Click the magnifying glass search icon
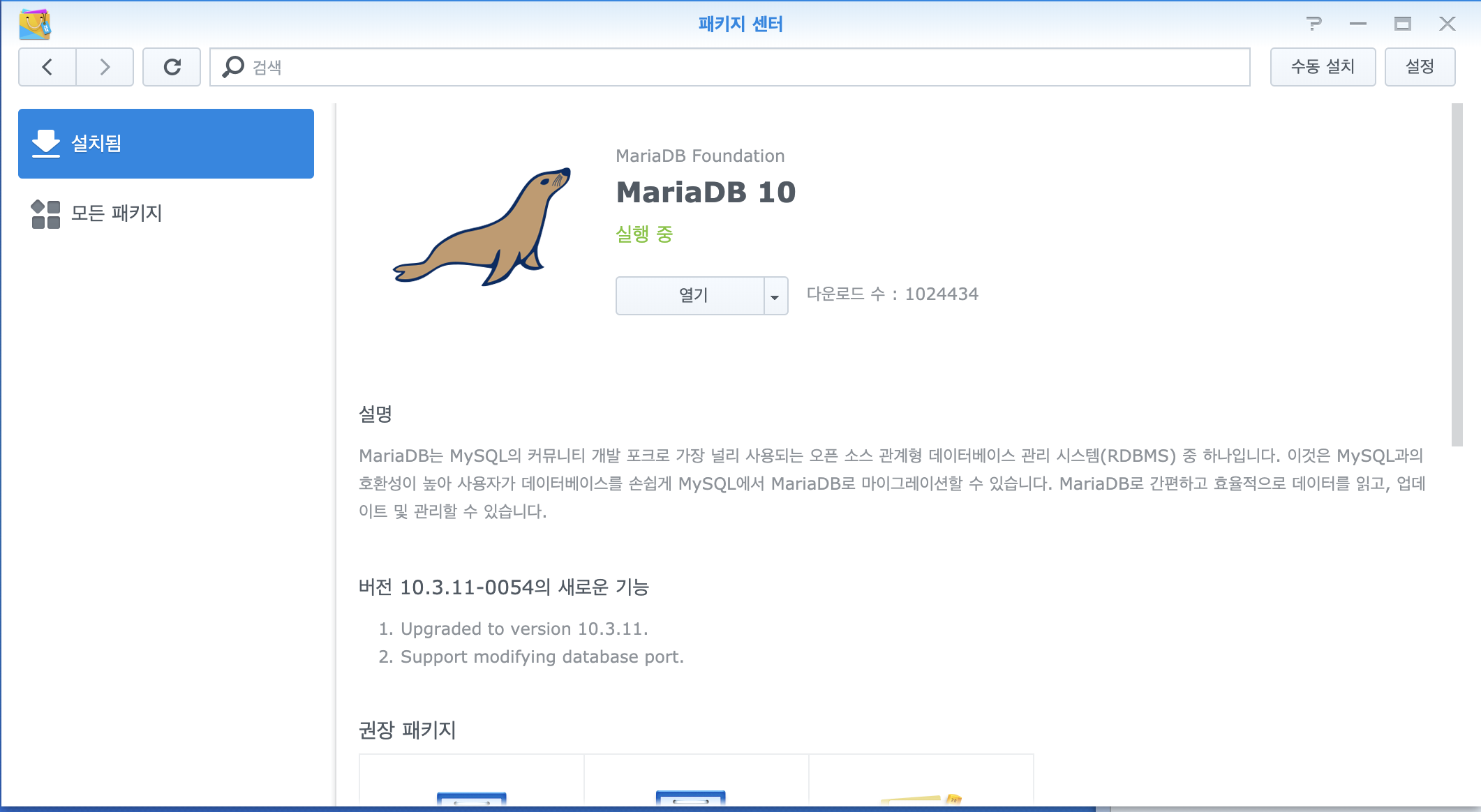1481x812 pixels. (x=233, y=67)
